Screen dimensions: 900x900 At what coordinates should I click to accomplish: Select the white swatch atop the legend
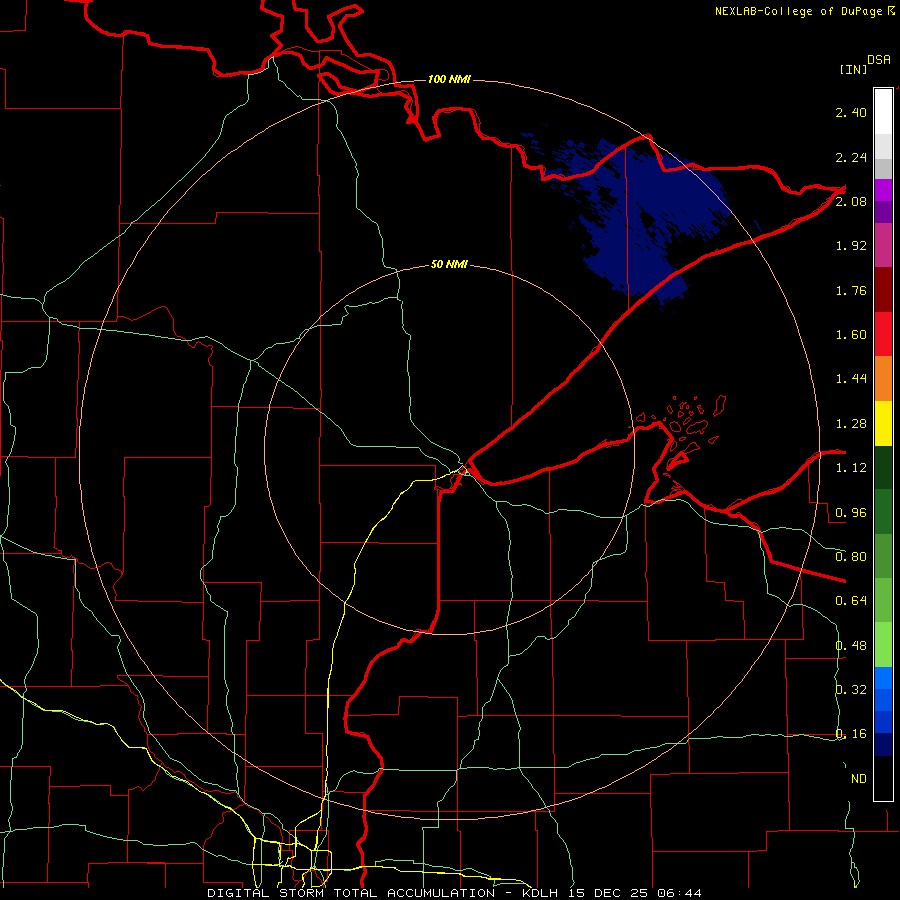click(883, 111)
